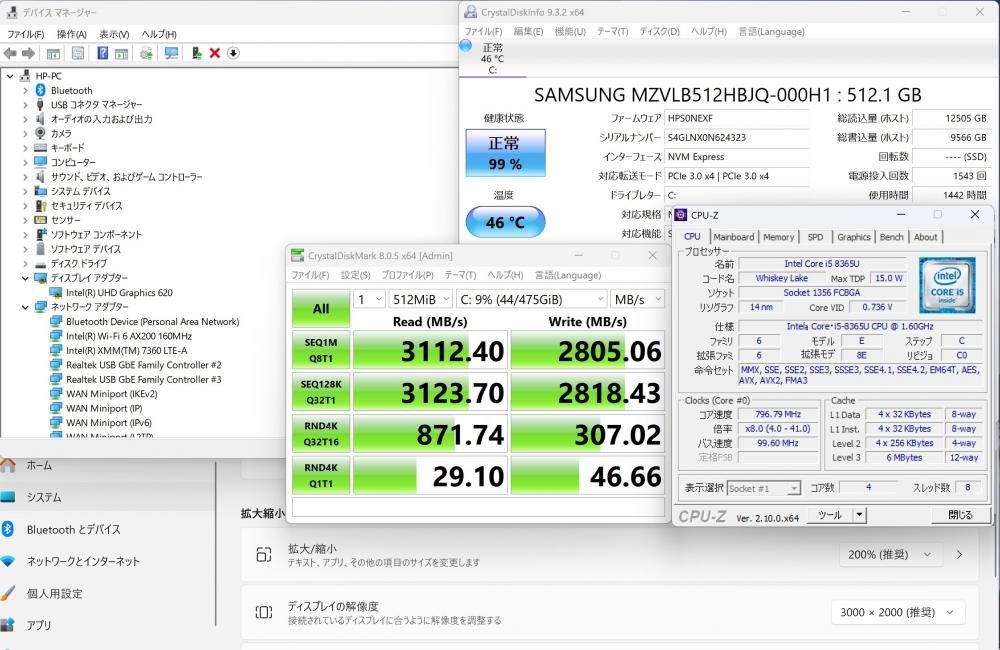Switch to the Bench tab in CPU-Z
1000x650 pixels.
(892, 237)
